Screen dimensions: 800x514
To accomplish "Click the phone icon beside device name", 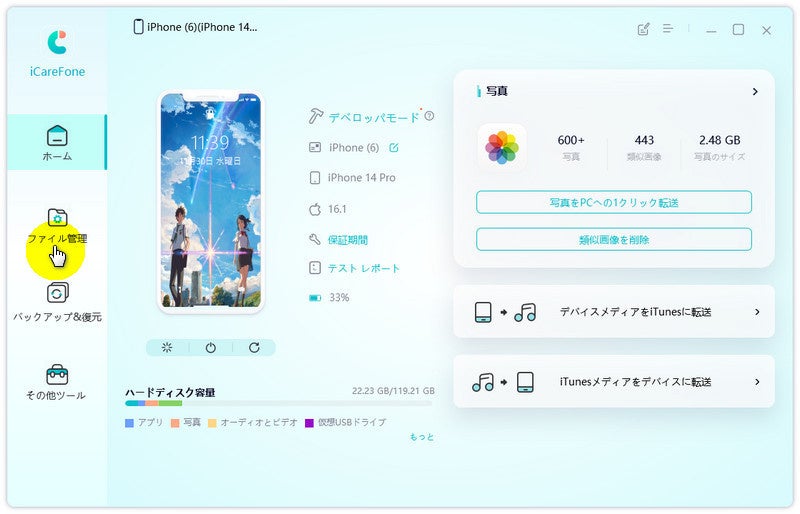I will coord(138,27).
